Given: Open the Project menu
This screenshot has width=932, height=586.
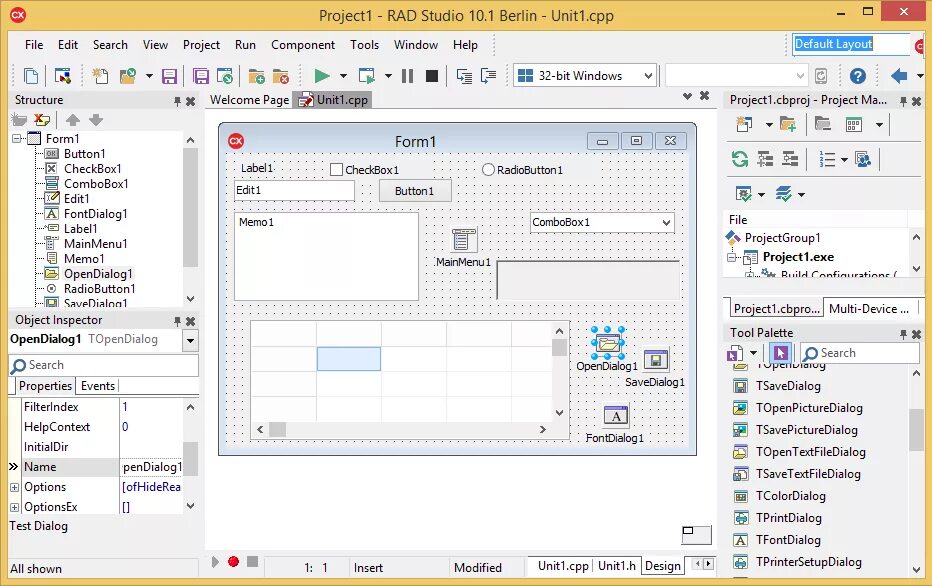Looking at the screenshot, I should point(201,45).
